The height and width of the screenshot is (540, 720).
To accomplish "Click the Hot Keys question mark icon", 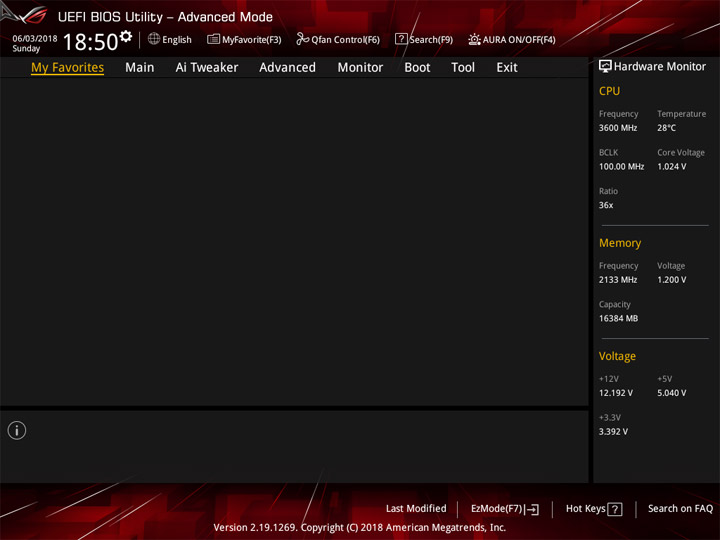I will click(615, 509).
